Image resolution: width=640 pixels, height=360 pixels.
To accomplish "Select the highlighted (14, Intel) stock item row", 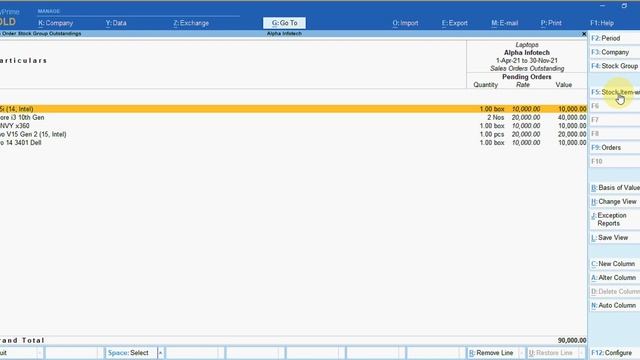I will coord(293,109).
